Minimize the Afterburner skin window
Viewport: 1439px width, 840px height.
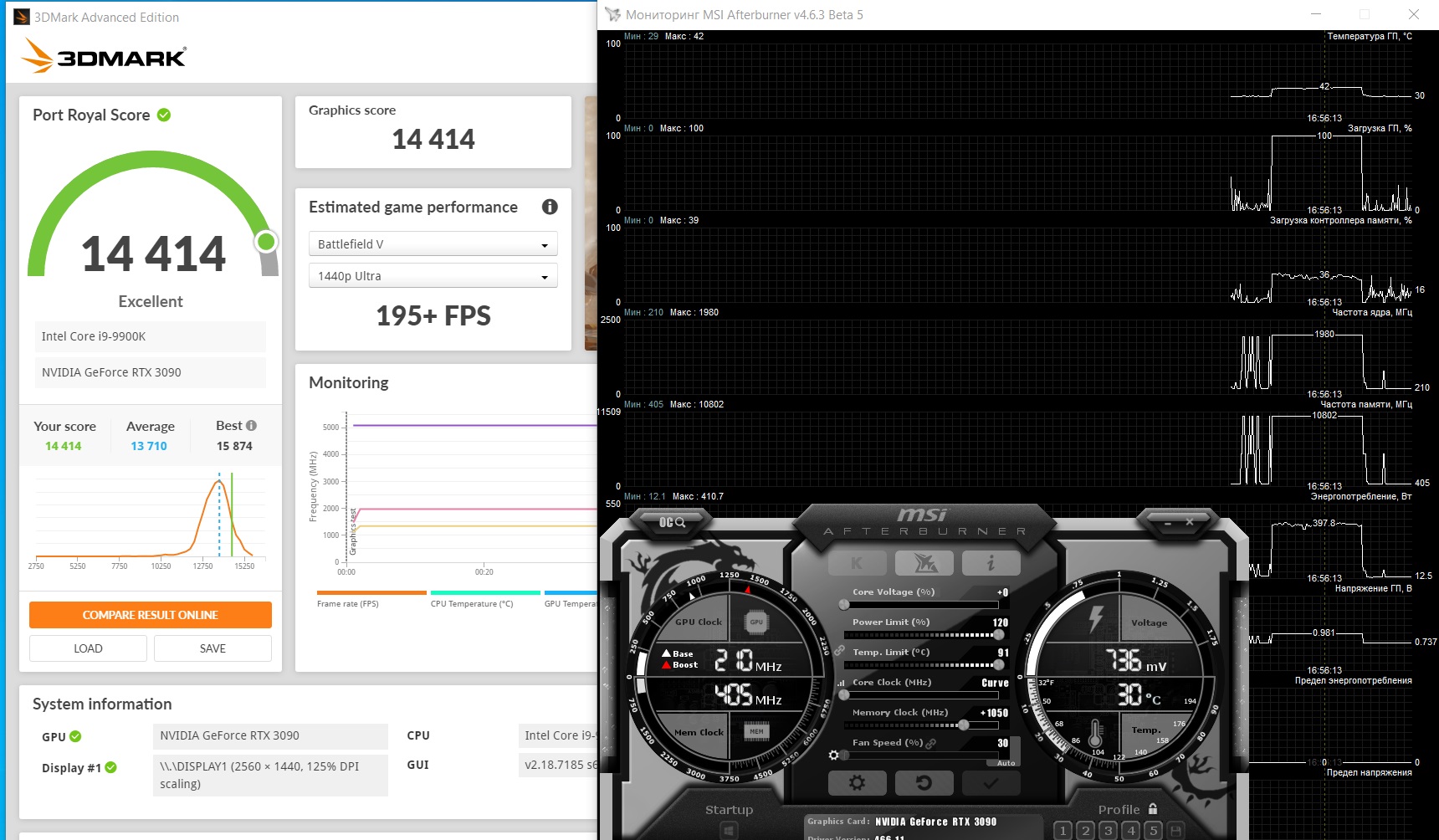click(1167, 522)
